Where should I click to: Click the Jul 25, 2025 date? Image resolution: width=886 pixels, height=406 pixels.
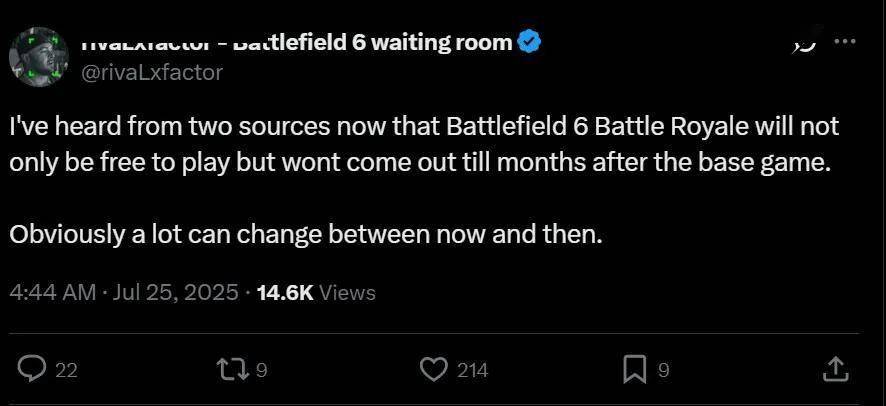[x=176, y=292]
